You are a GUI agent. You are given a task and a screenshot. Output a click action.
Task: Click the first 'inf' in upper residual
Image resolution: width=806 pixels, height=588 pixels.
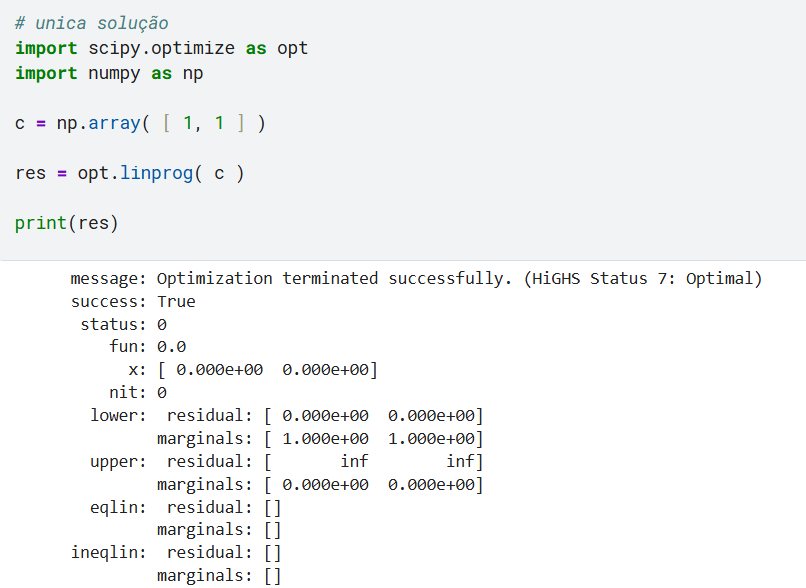pyautogui.click(x=354, y=461)
